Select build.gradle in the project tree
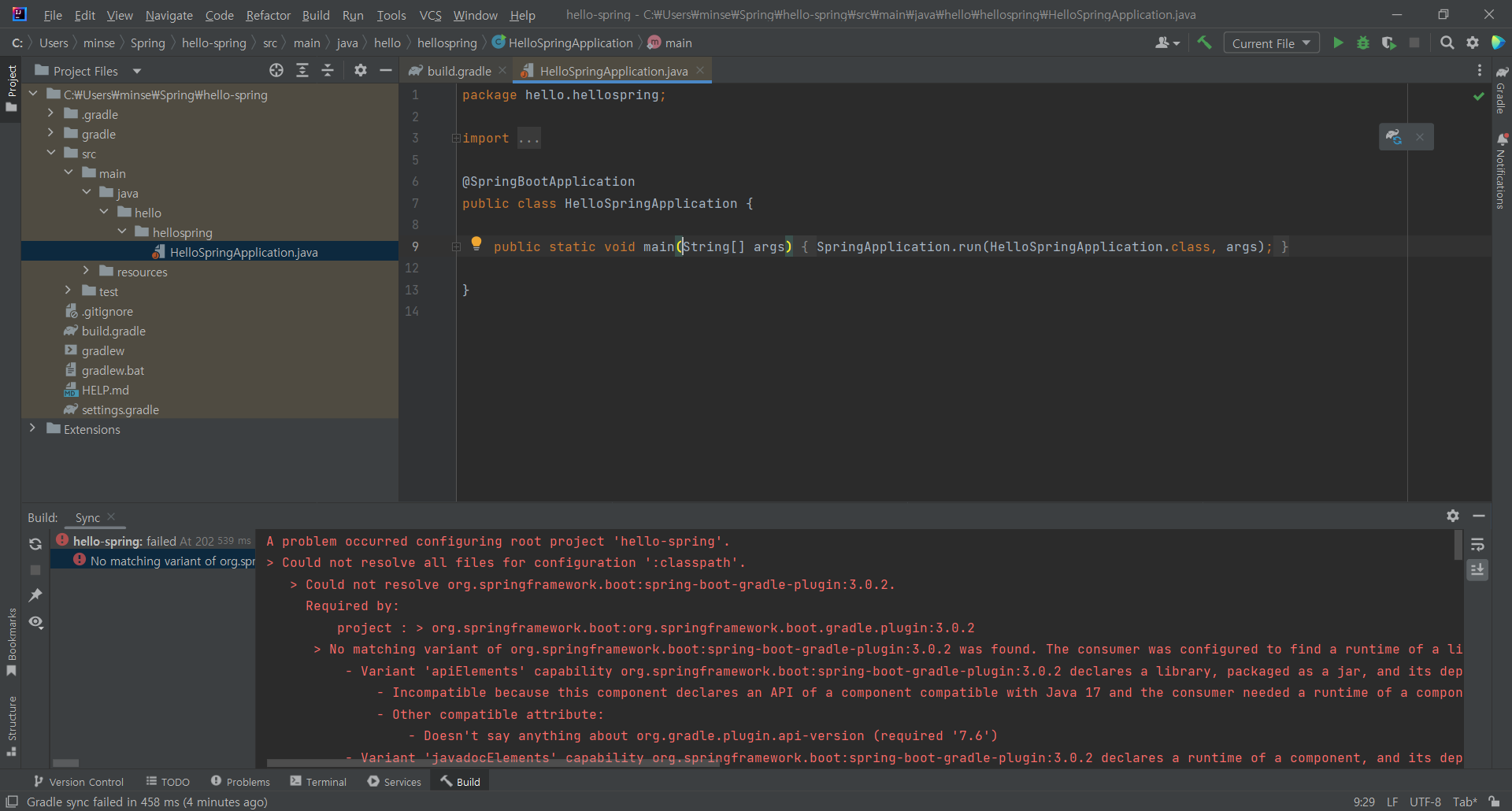1512x811 pixels. (x=113, y=331)
